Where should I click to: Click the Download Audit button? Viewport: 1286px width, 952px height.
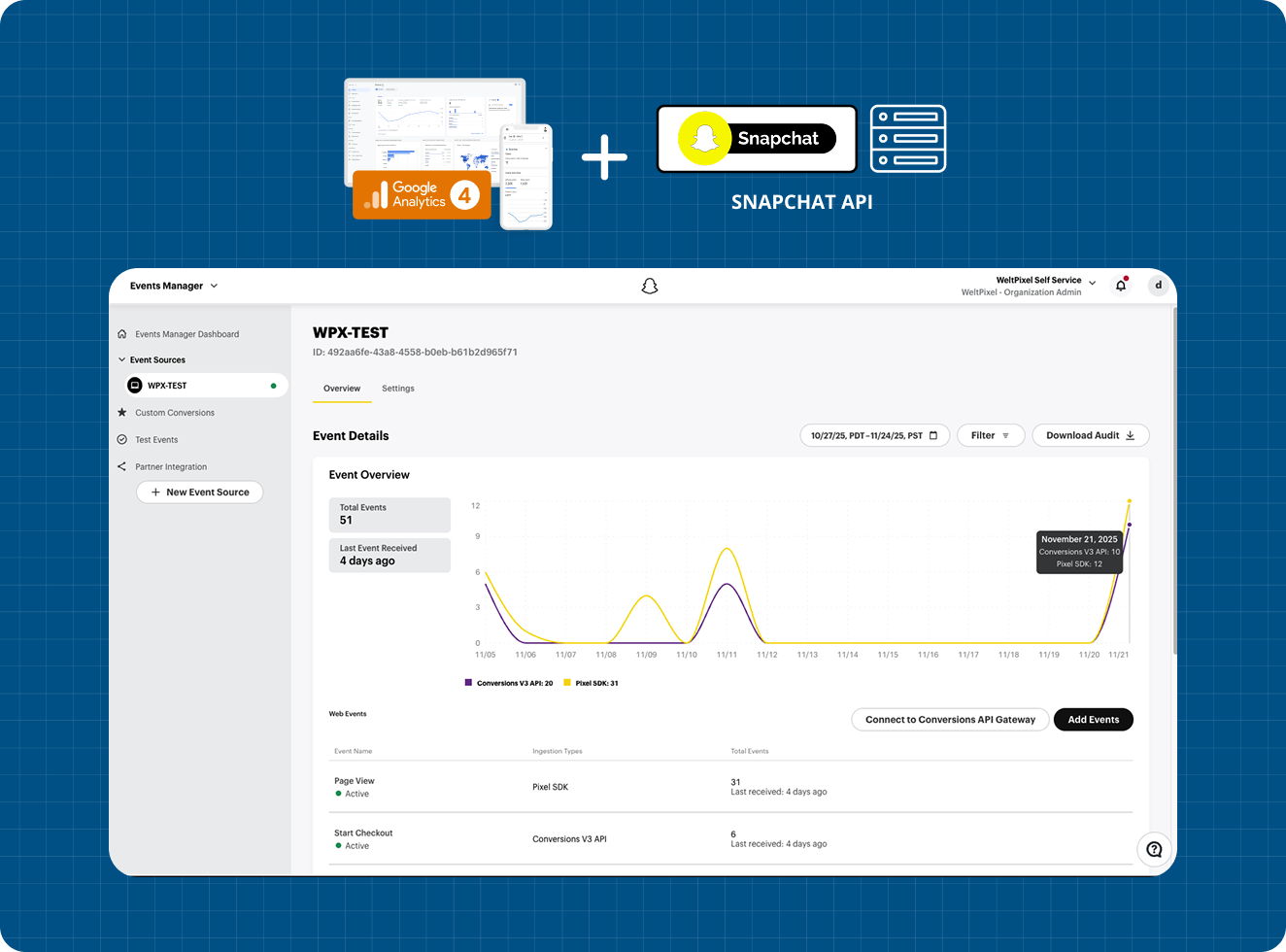tap(1090, 435)
